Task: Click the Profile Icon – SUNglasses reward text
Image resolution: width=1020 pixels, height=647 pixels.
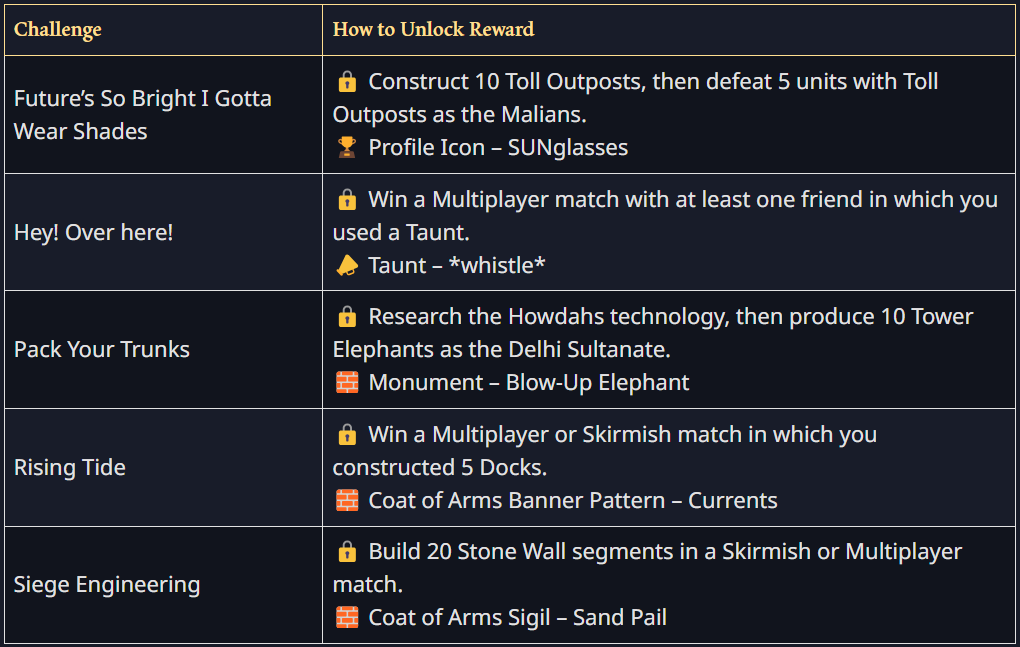Action: click(x=498, y=148)
